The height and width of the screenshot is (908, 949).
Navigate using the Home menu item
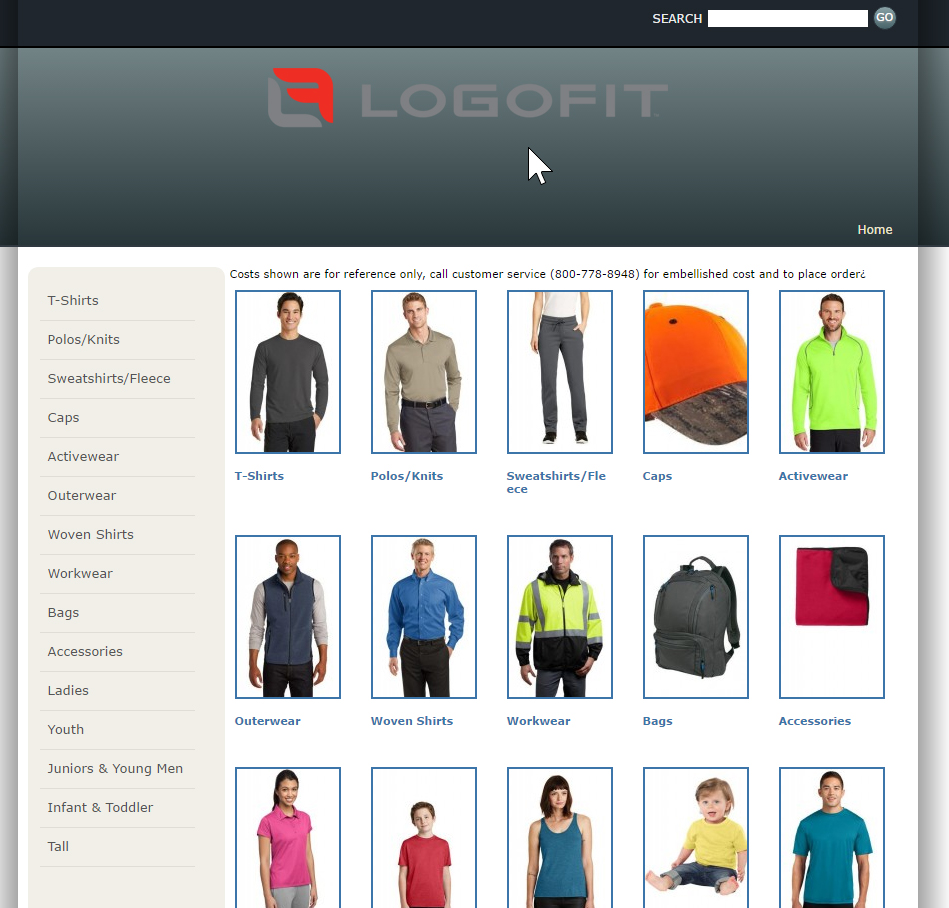(x=874, y=229)
